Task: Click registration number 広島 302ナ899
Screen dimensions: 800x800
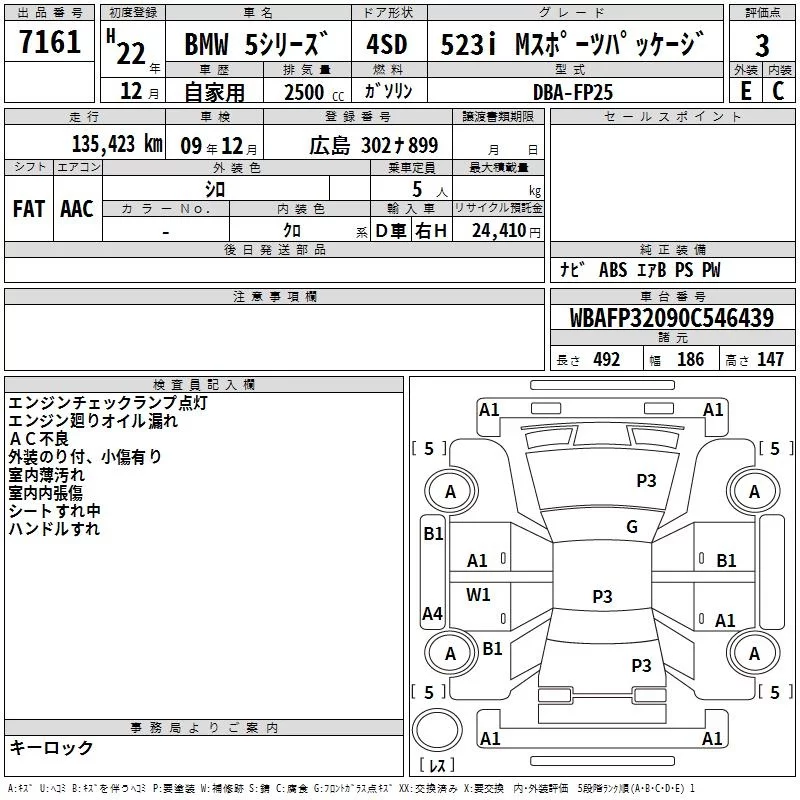Action: pyautogui.click(x=373, y=145)
